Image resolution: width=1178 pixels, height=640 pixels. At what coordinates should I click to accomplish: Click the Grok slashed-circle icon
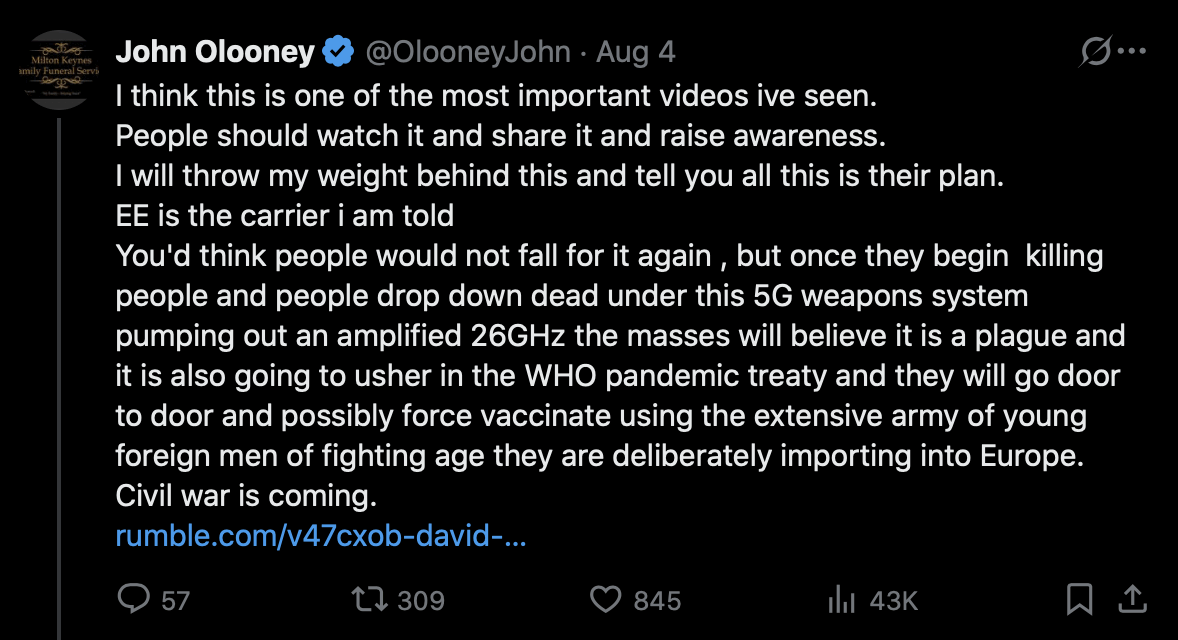(x=1096, y=52)
